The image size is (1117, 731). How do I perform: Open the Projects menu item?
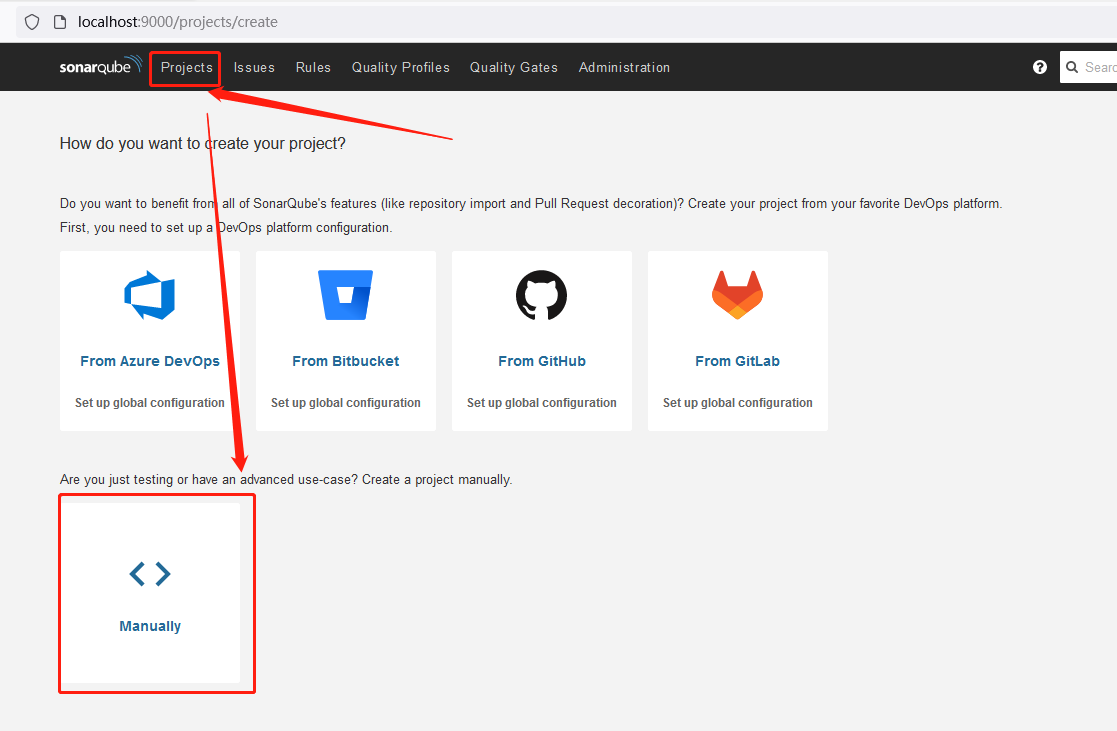tap(187, 68)
